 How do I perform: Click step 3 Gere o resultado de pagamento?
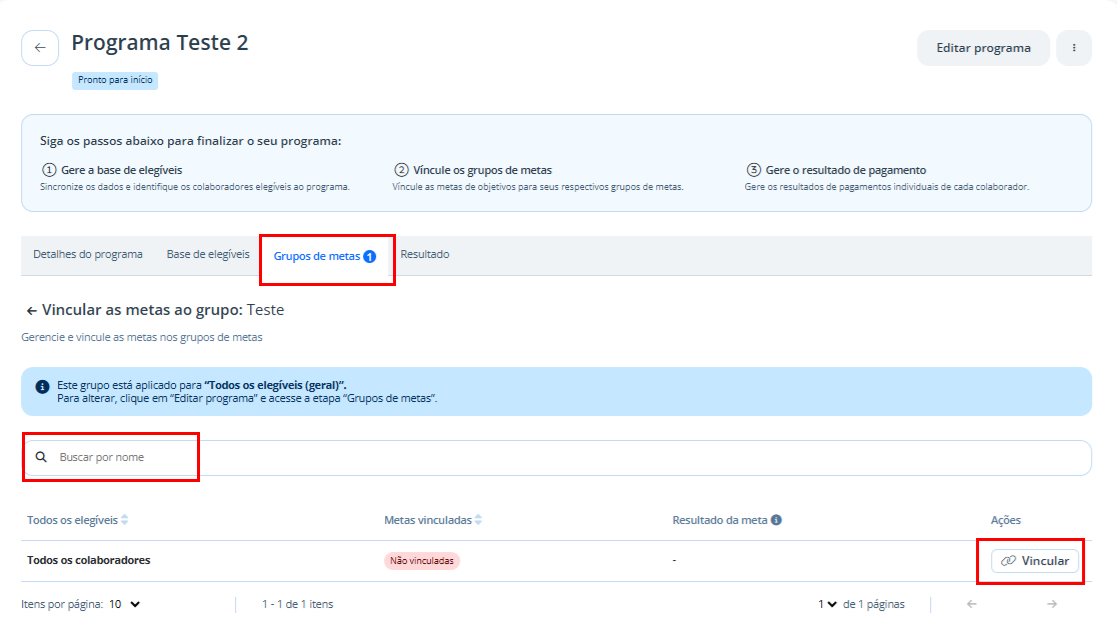click(836, 170)
